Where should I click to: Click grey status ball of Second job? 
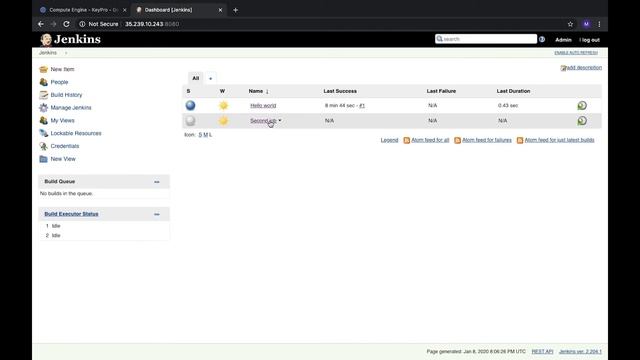[x=190, y=120]
